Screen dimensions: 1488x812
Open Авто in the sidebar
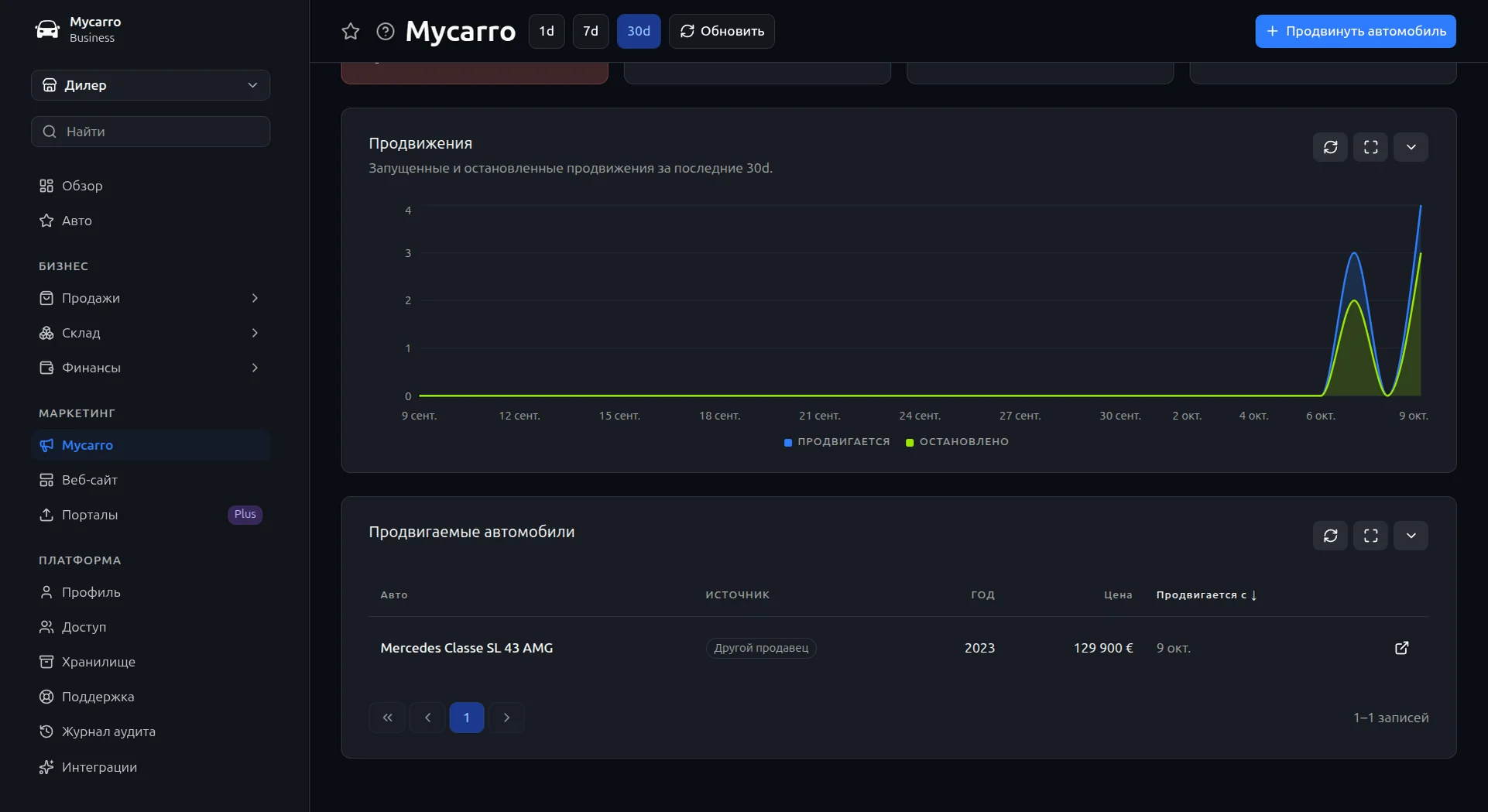pyautogui.click(x=150, y=221)
